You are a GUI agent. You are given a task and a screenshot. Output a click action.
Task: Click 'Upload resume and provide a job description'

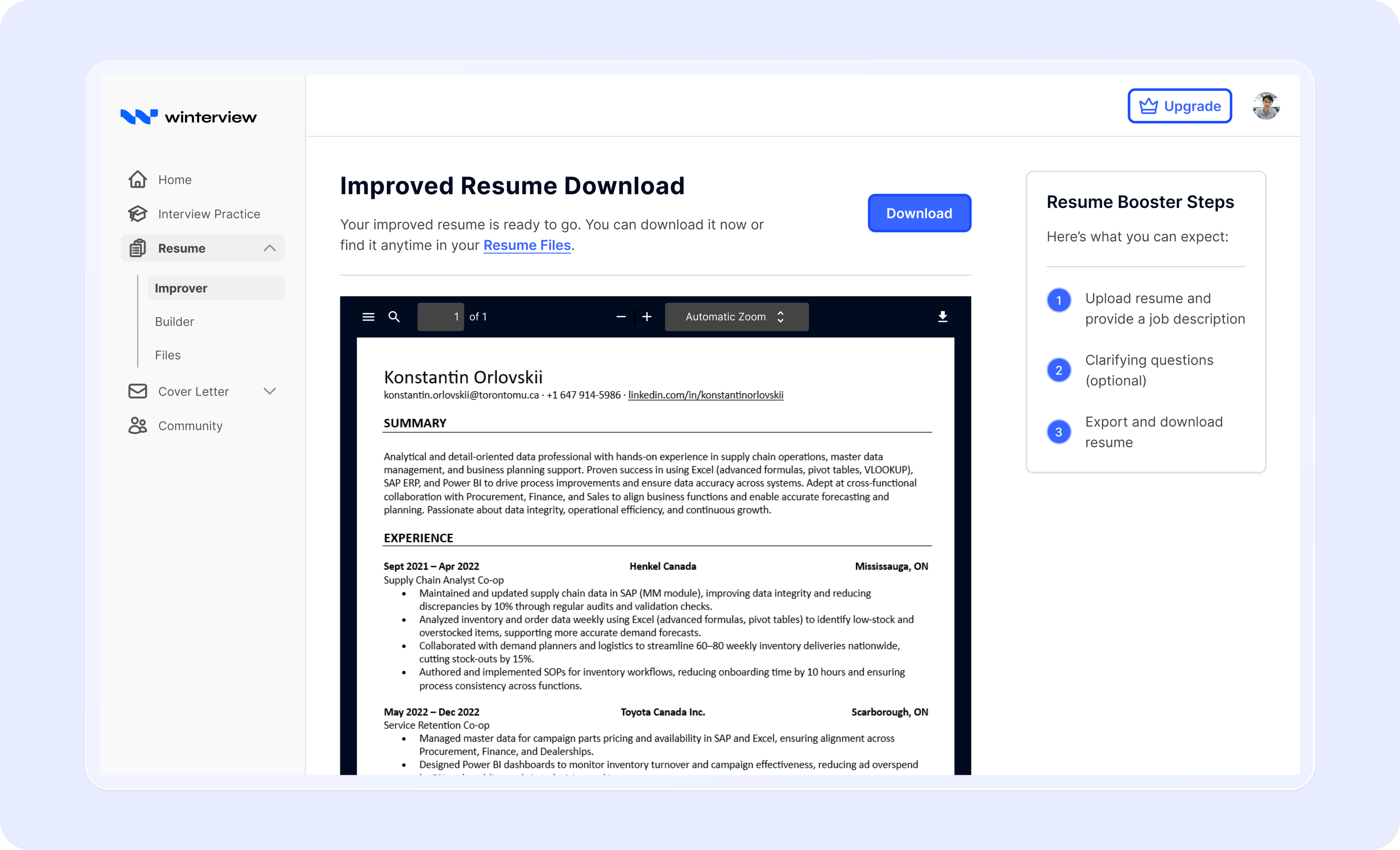[x=1165, y=309]
